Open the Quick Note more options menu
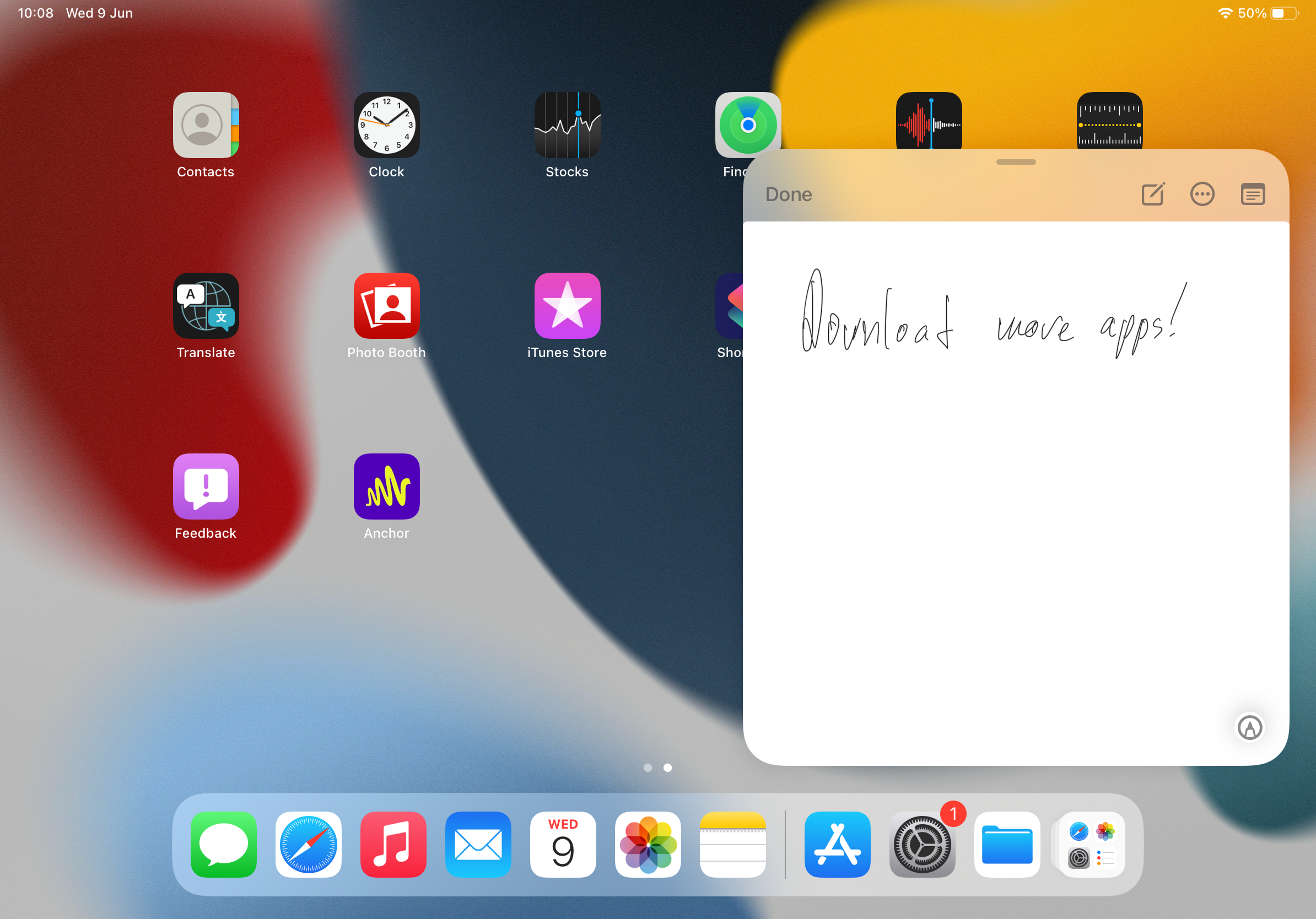The width and height of the screenshot is (1316, 919). pyautogui.click(x=1202, y=194)
